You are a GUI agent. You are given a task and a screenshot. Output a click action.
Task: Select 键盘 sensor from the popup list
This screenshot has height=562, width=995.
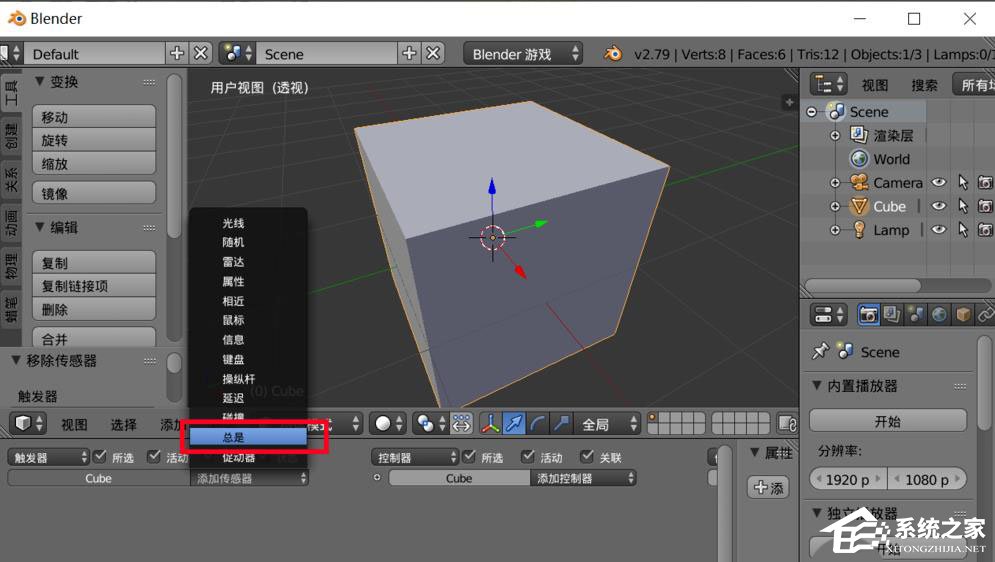[x=233, y=359]
